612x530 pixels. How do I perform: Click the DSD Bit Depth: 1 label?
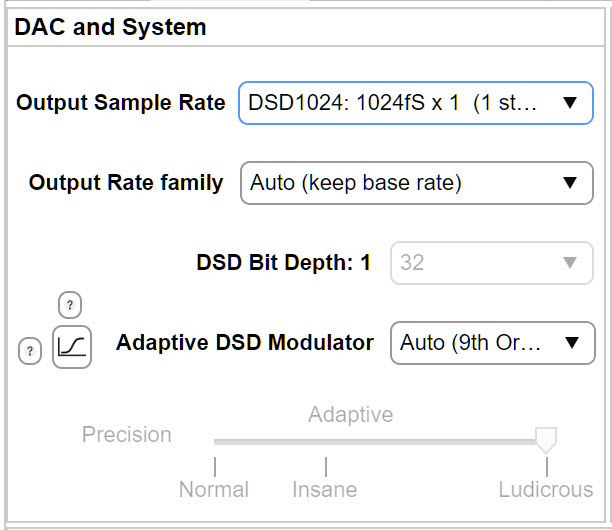(284, 263)
